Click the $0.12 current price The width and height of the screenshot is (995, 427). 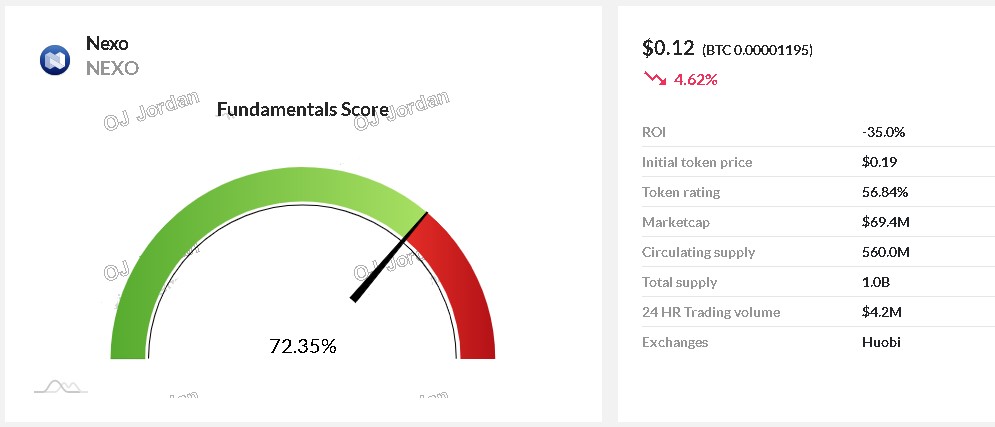tap(666, 47)
